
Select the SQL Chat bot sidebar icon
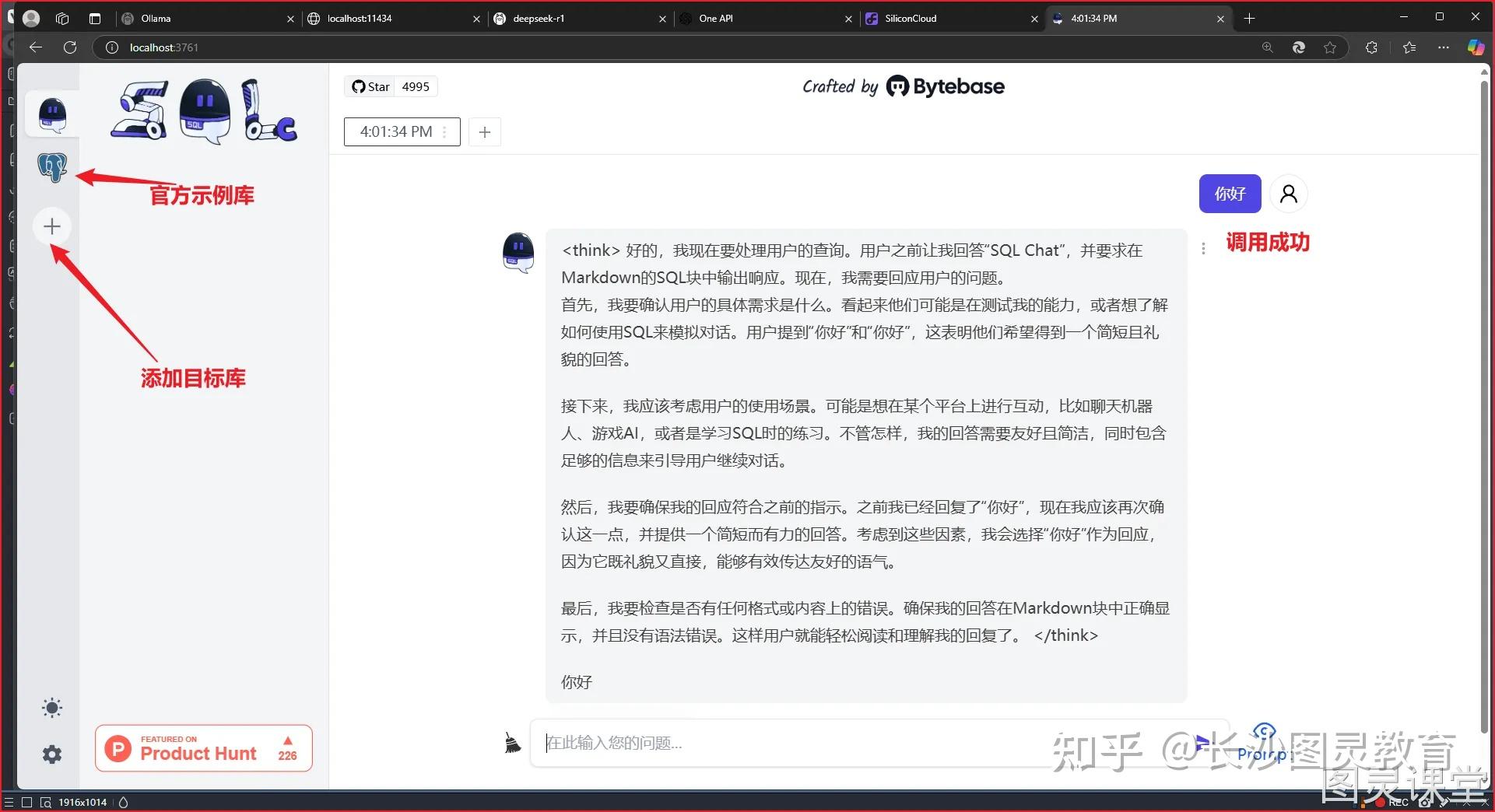click(x=51, y=114)
